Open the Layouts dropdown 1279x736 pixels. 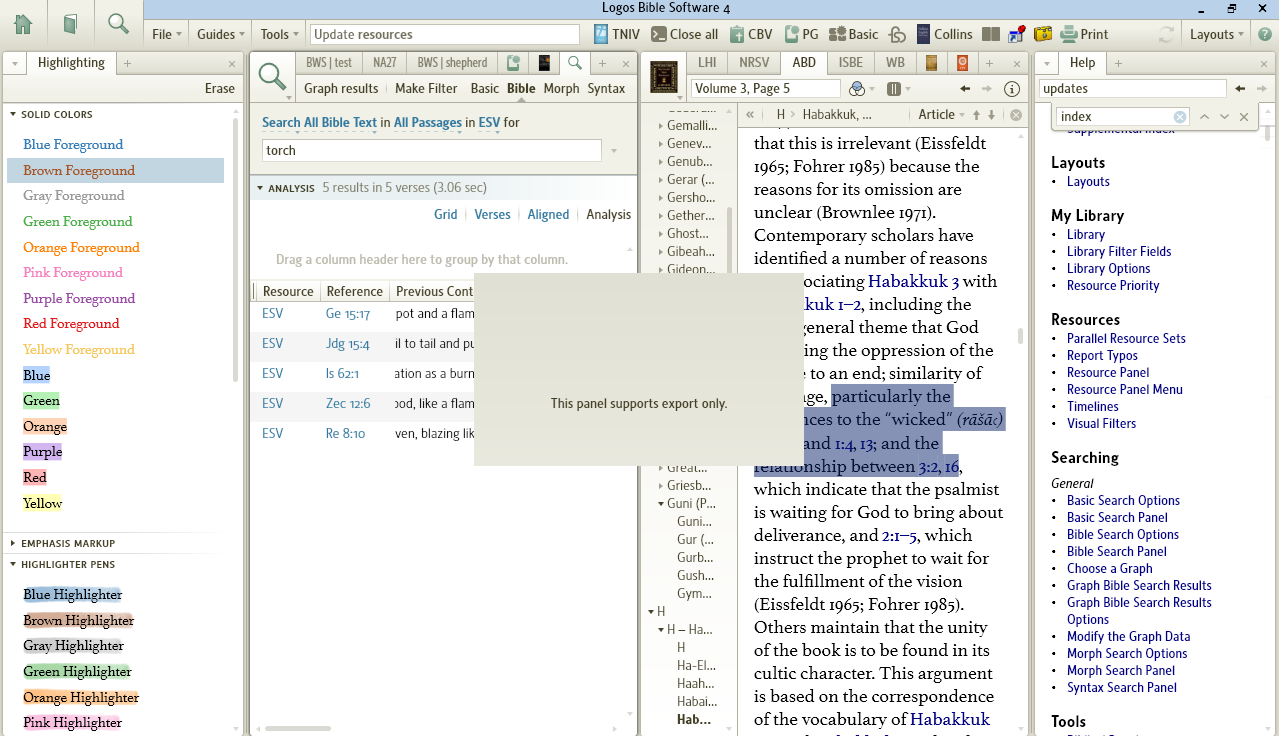point(1217,34)
